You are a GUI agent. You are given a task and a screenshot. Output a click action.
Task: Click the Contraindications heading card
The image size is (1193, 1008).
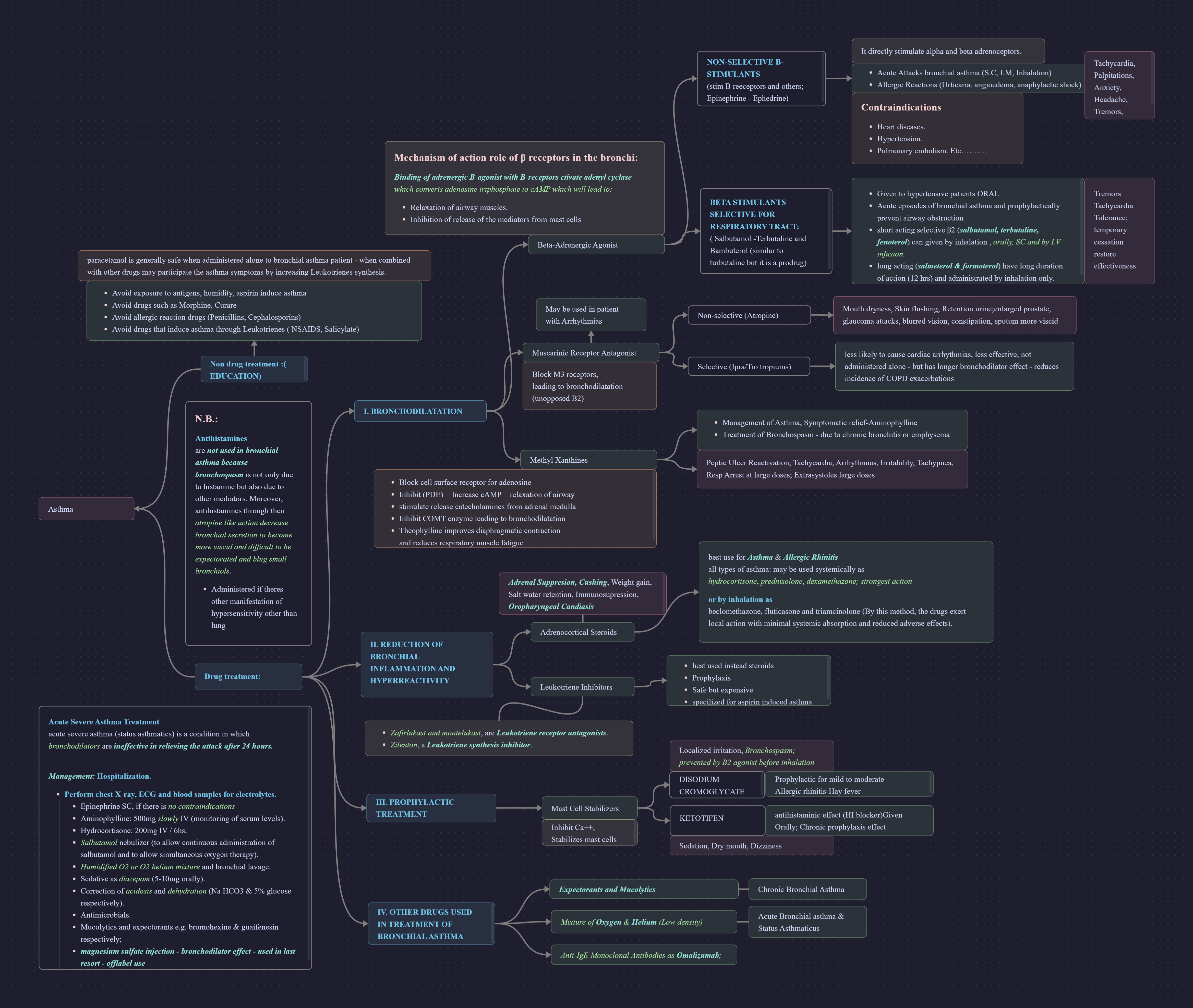pos(937,129)
